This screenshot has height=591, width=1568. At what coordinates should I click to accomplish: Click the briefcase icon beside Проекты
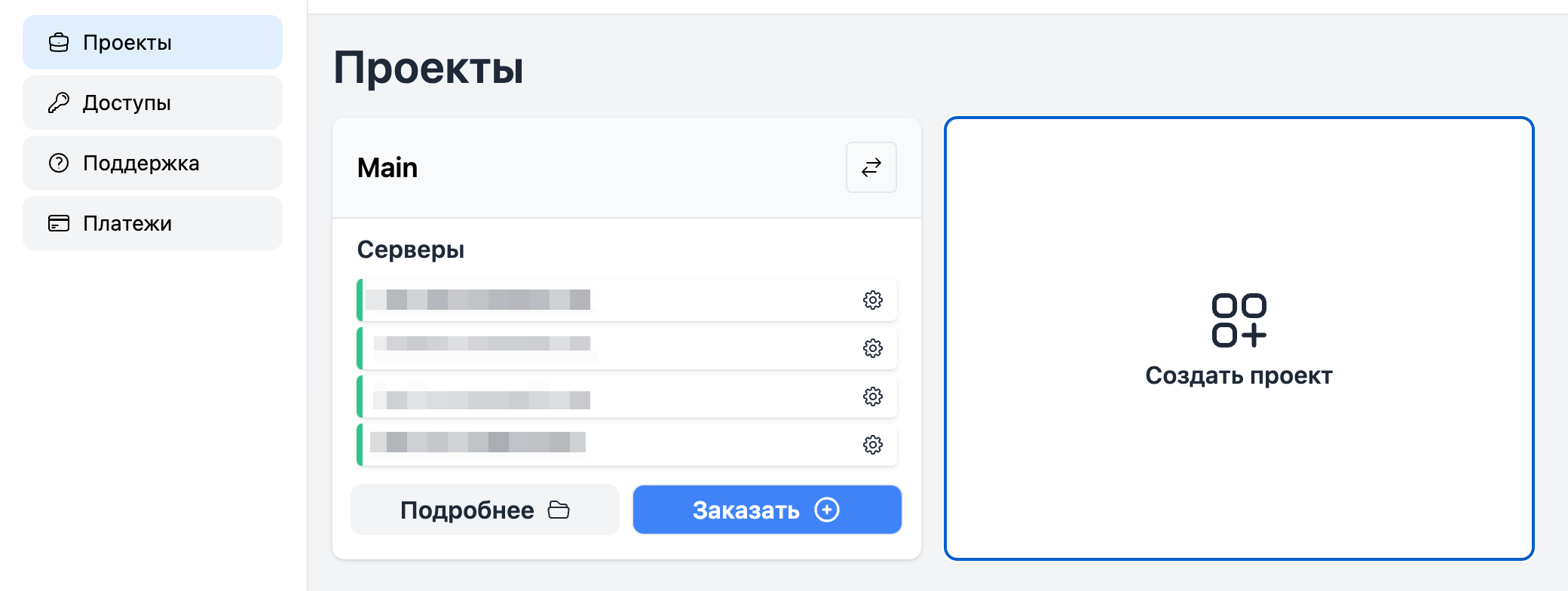59,42
